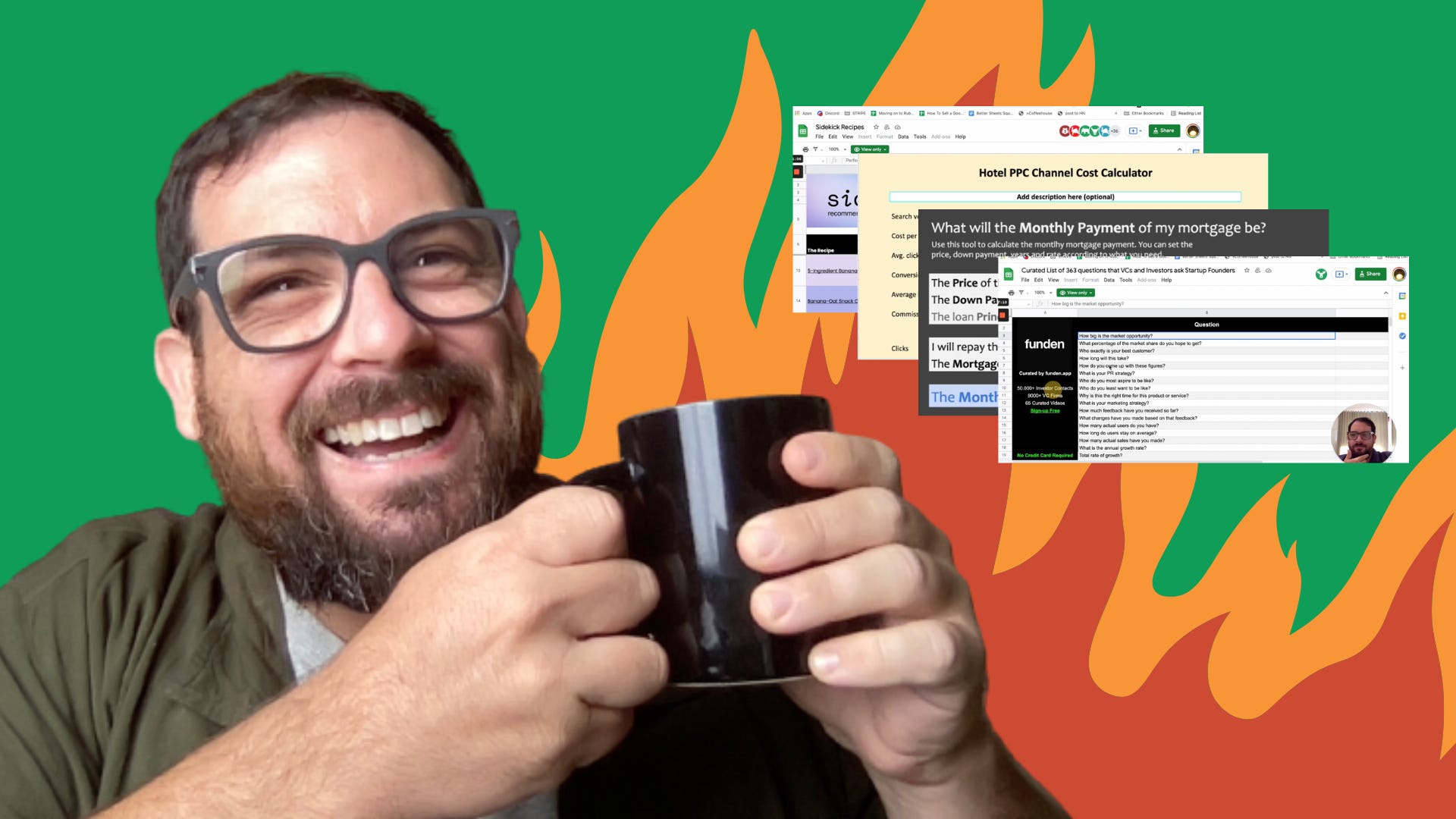The height and width of the screenshot is (819, 1456).
Task: Click Add description here input field
Action: 1065,195
